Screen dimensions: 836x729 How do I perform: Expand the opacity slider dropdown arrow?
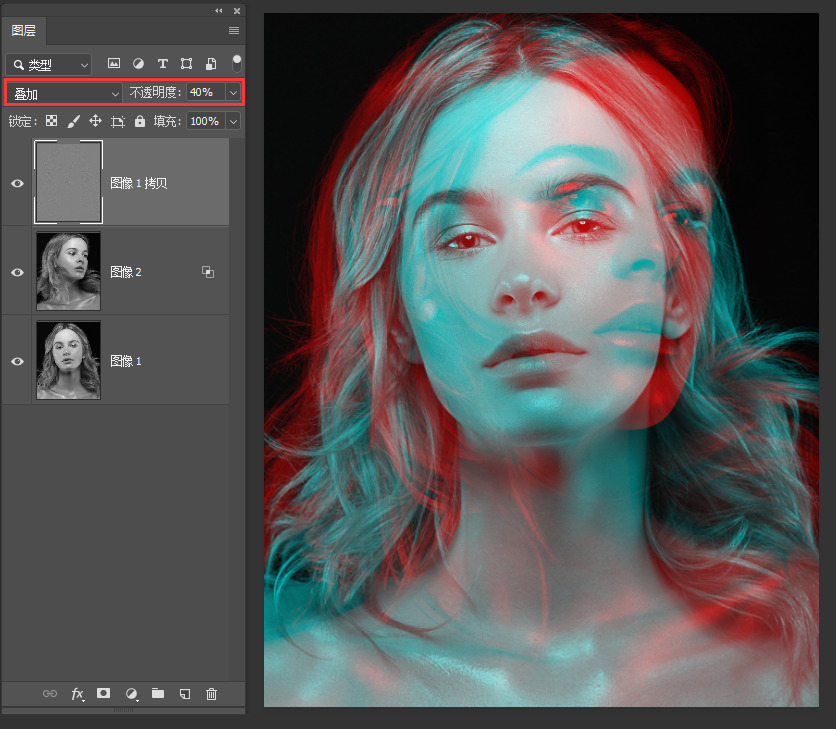(x=233, y=93)
